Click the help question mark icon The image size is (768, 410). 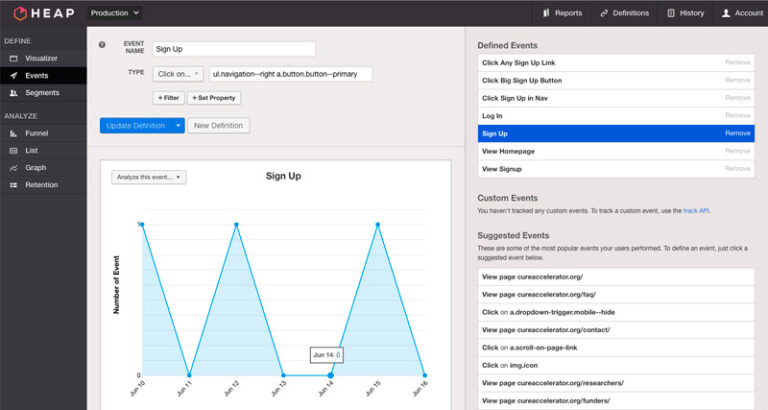pos(102,45)
